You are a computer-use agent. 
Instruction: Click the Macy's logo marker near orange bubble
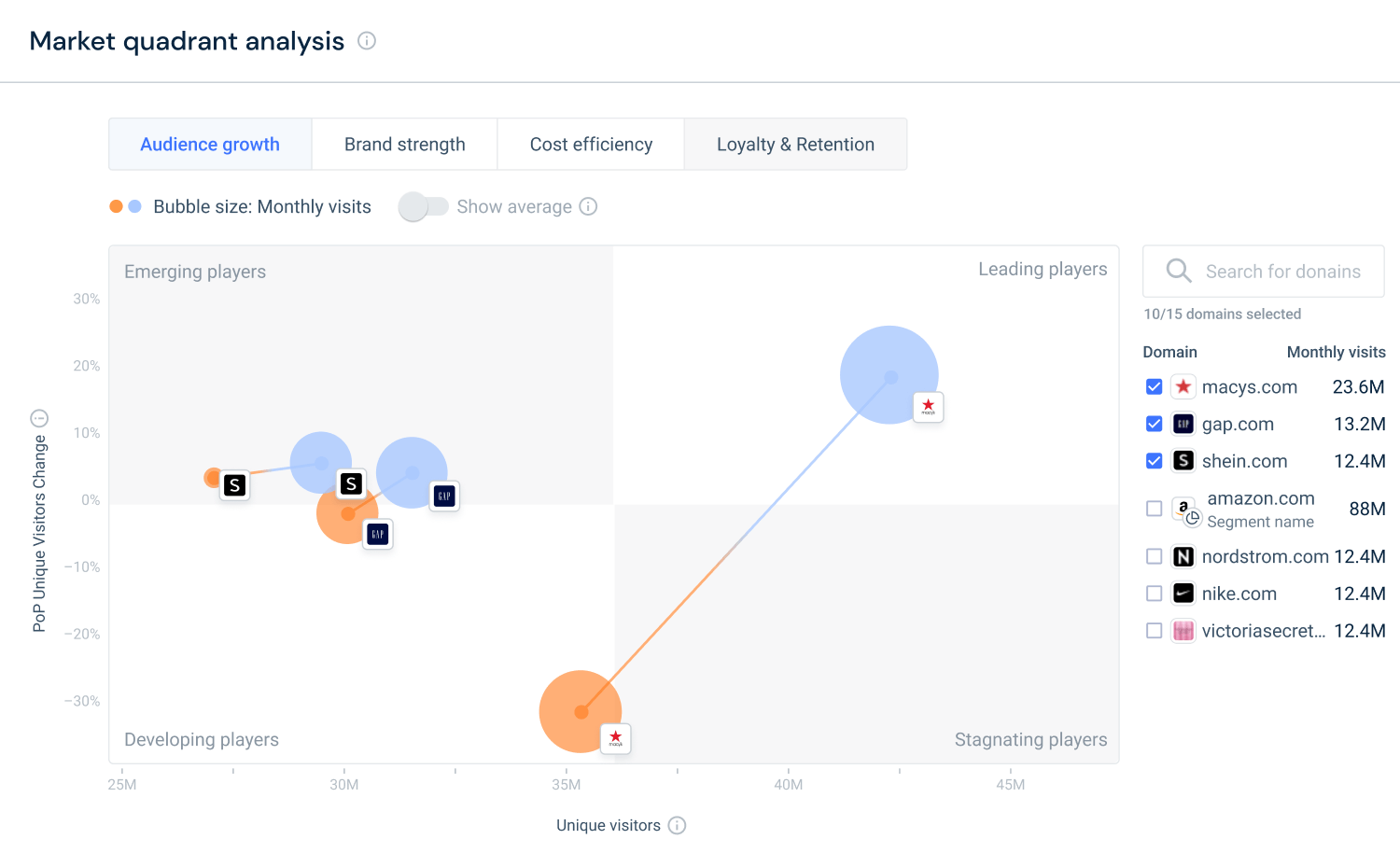[615, 738]
